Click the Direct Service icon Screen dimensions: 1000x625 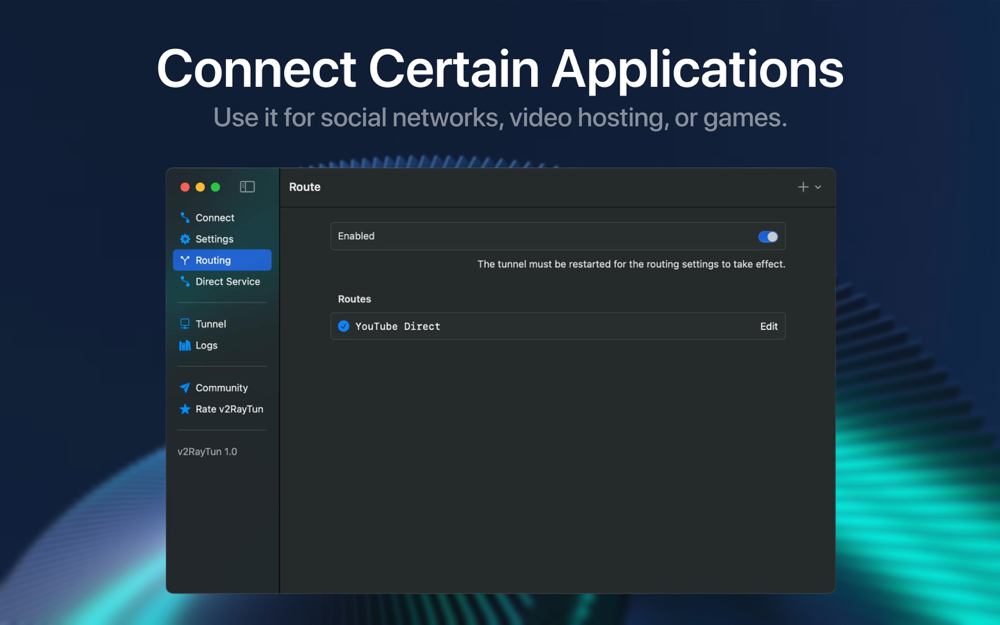pos(185,281)
